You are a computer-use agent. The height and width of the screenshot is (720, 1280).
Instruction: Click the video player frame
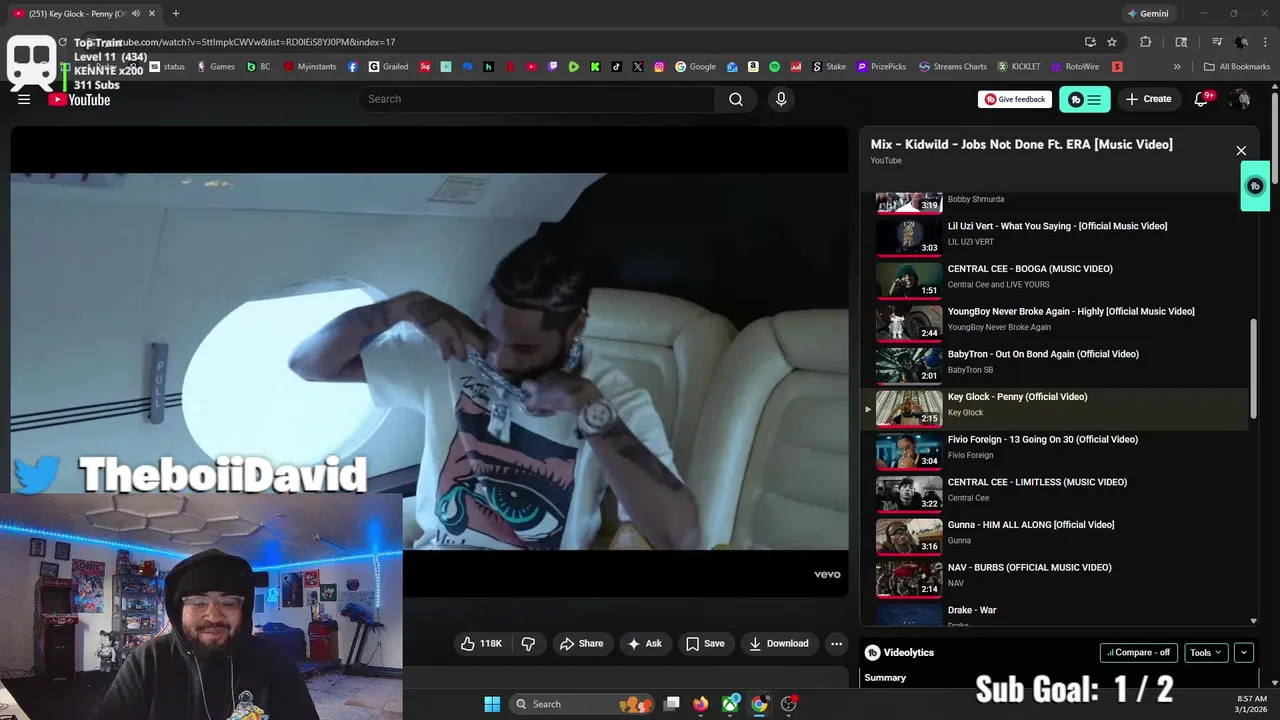tap(430, 361)
